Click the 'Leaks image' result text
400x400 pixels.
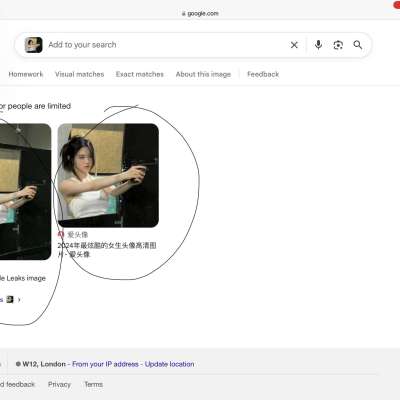point(25,278)
